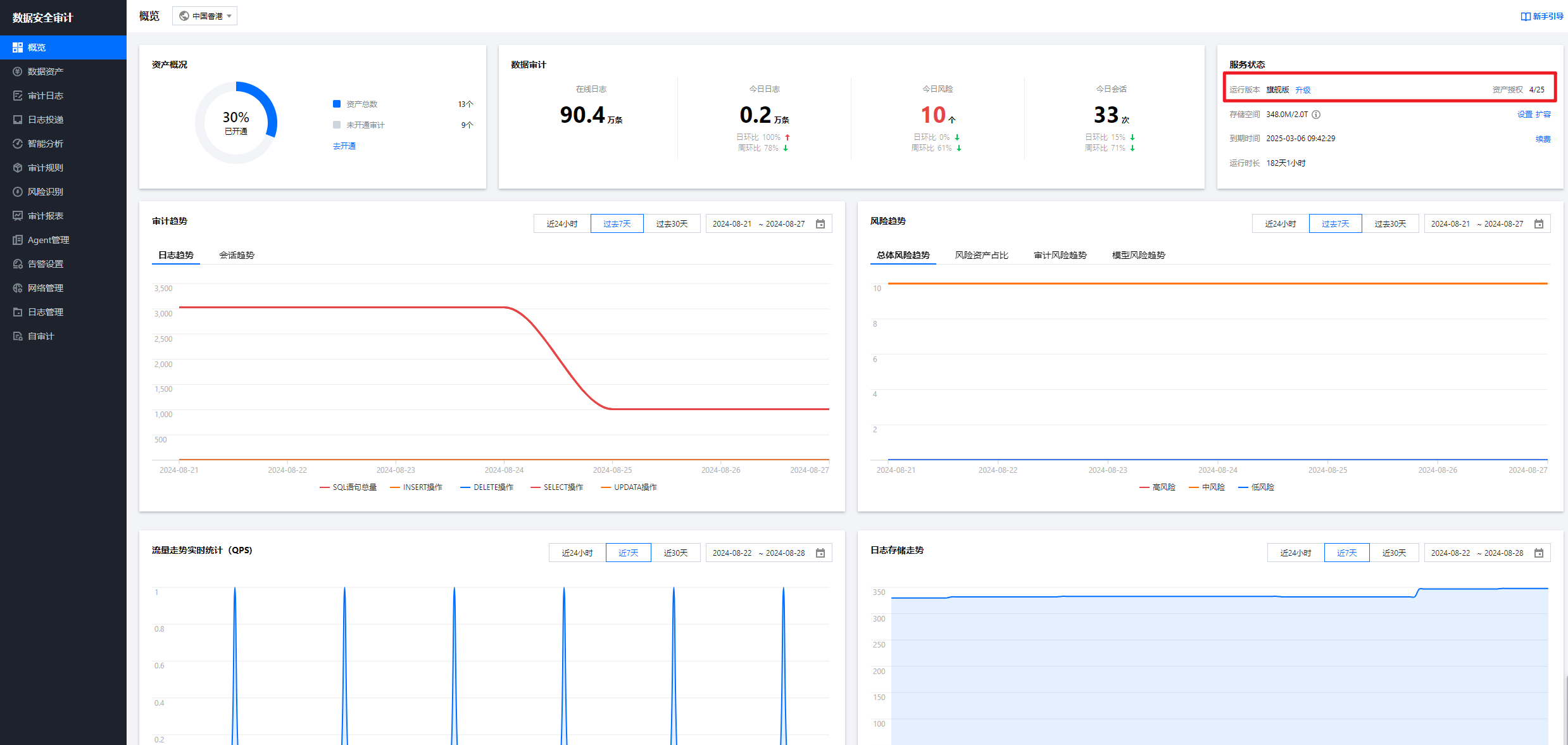This screenshot has width=1568, height=745.
Task: Click the 风险识别 sidebar icon
Action: point(18,192)
